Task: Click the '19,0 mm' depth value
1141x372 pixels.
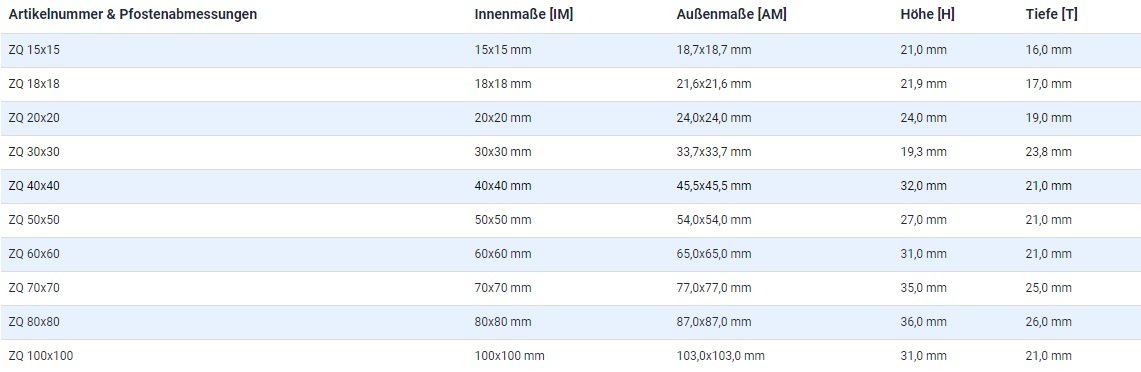Action: point(1049,118)
